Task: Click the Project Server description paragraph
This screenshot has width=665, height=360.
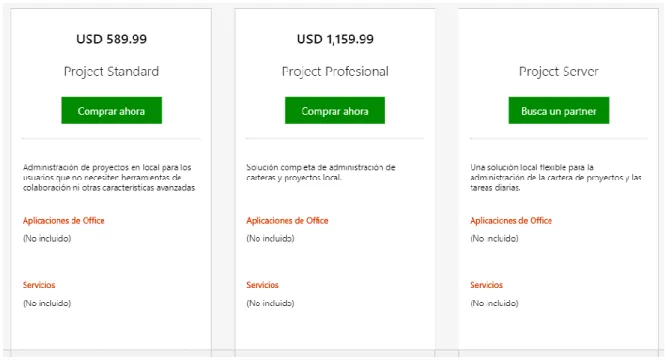Action: [x=556, y=177]
